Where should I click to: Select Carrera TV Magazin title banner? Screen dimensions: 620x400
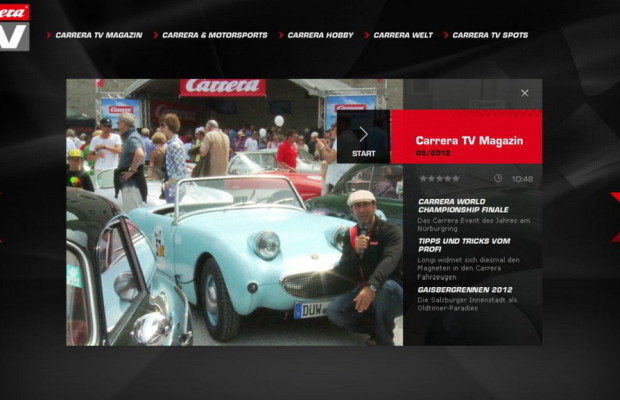467,137
